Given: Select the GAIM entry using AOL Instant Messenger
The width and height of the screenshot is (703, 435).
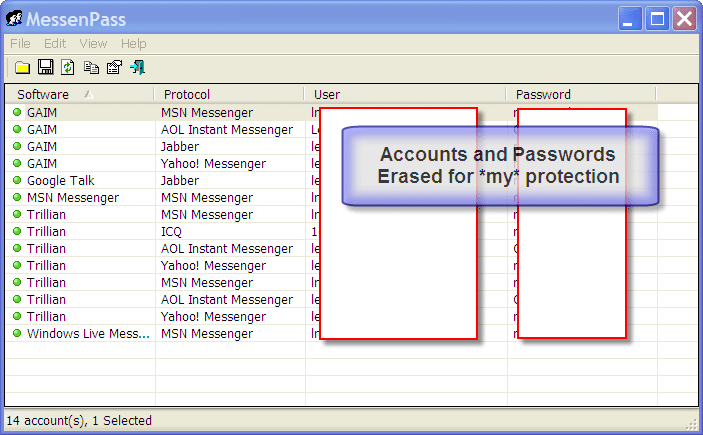Looking at the screenshot, I should 42,130.
